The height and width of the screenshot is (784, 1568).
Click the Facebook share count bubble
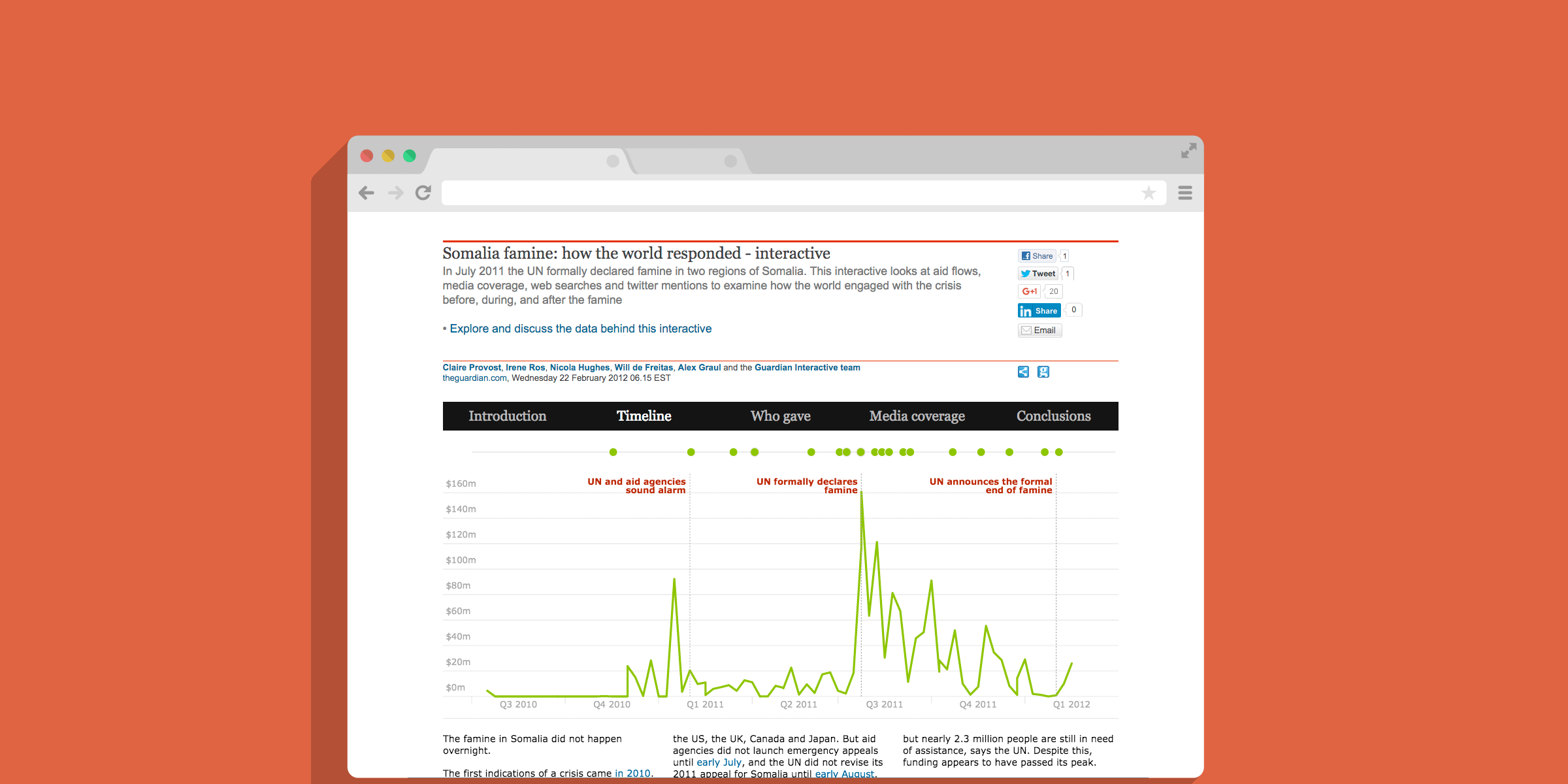(x=1064, y=256)
